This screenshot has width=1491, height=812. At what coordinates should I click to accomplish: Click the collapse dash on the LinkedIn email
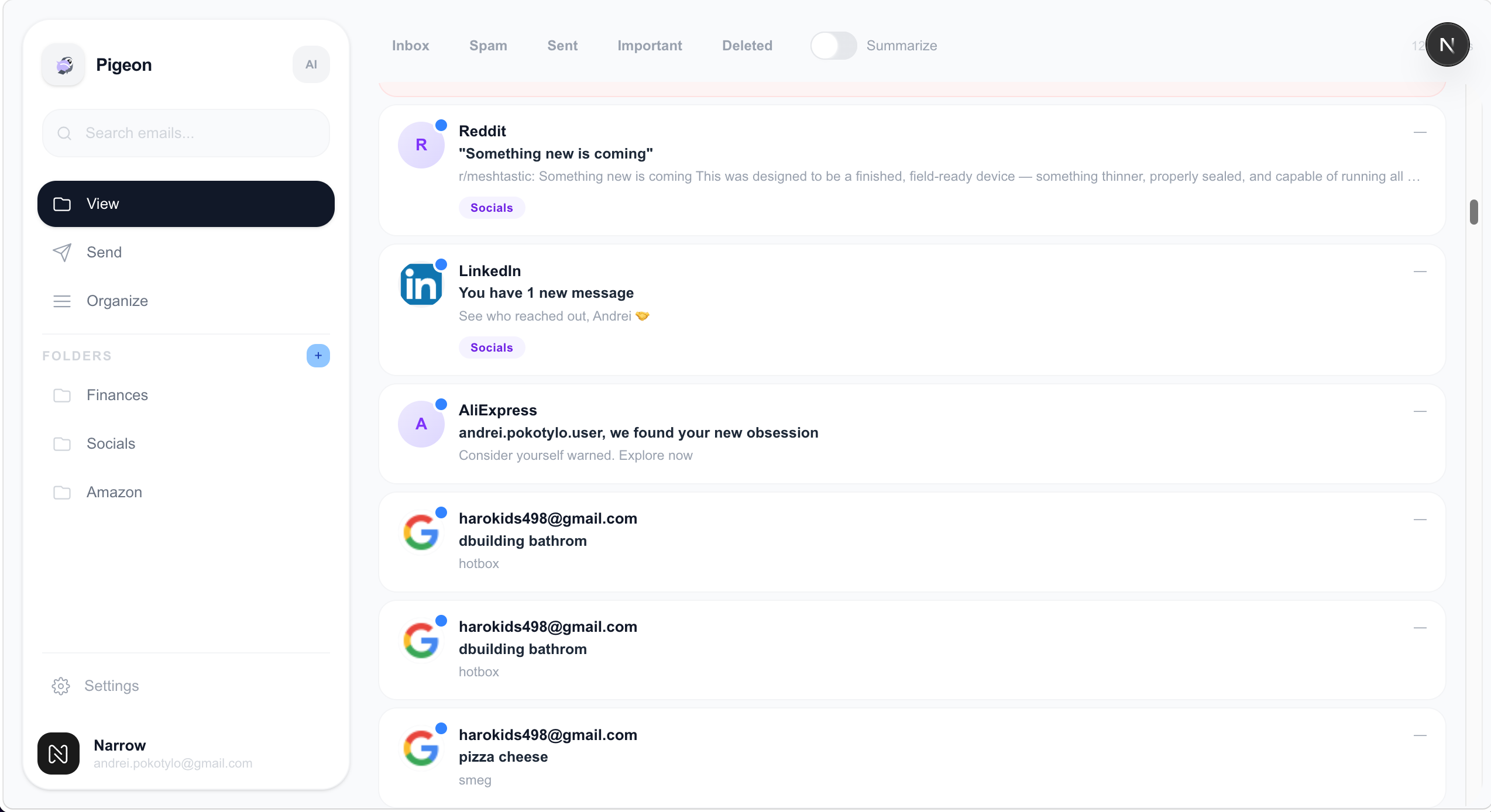point(1420,271)
